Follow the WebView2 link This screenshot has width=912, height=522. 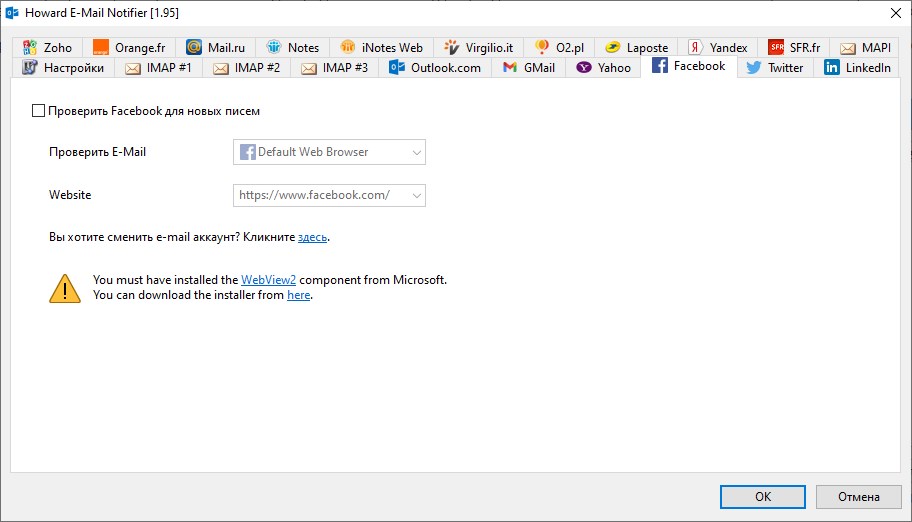tap(268, 280)
